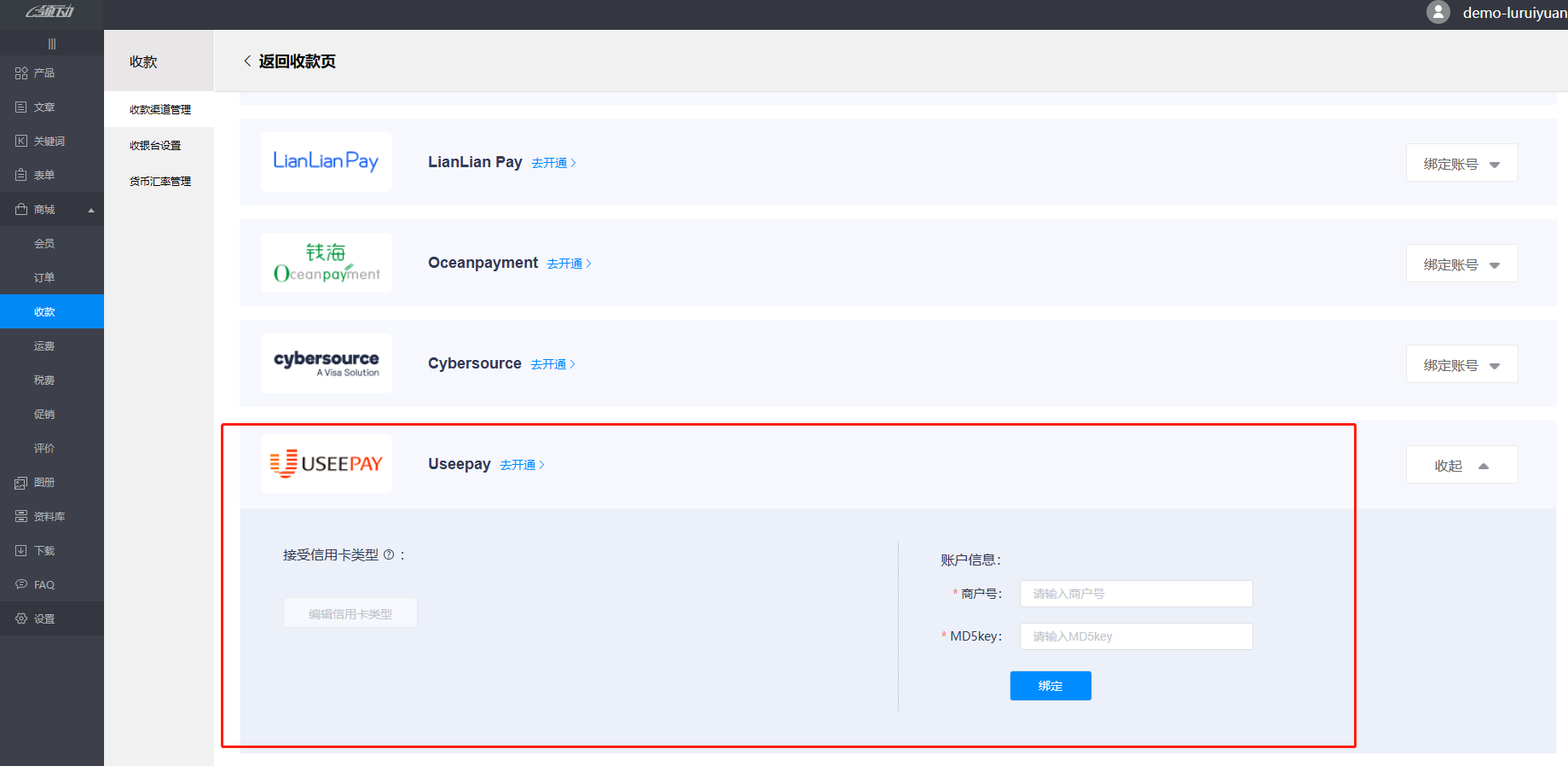Click the user avatar icon at top
Image resolution: width=1568 pixels, height=766 pixels.
(x=1438, y=13)
